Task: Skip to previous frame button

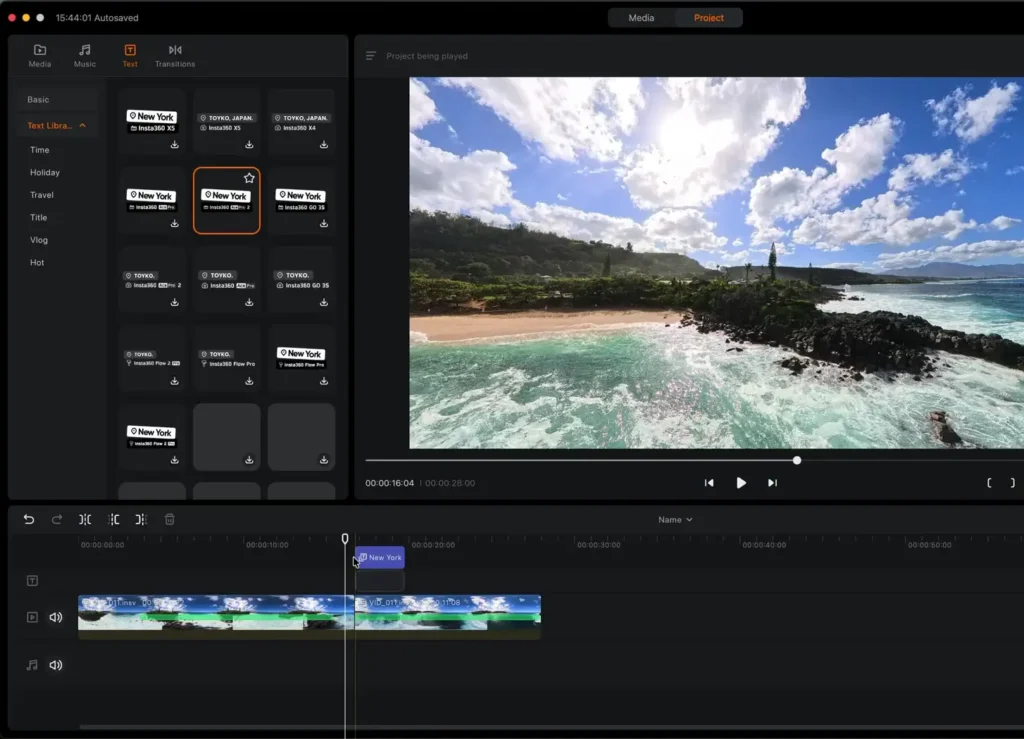Action: pyautogui.click(x=709, y=483)
